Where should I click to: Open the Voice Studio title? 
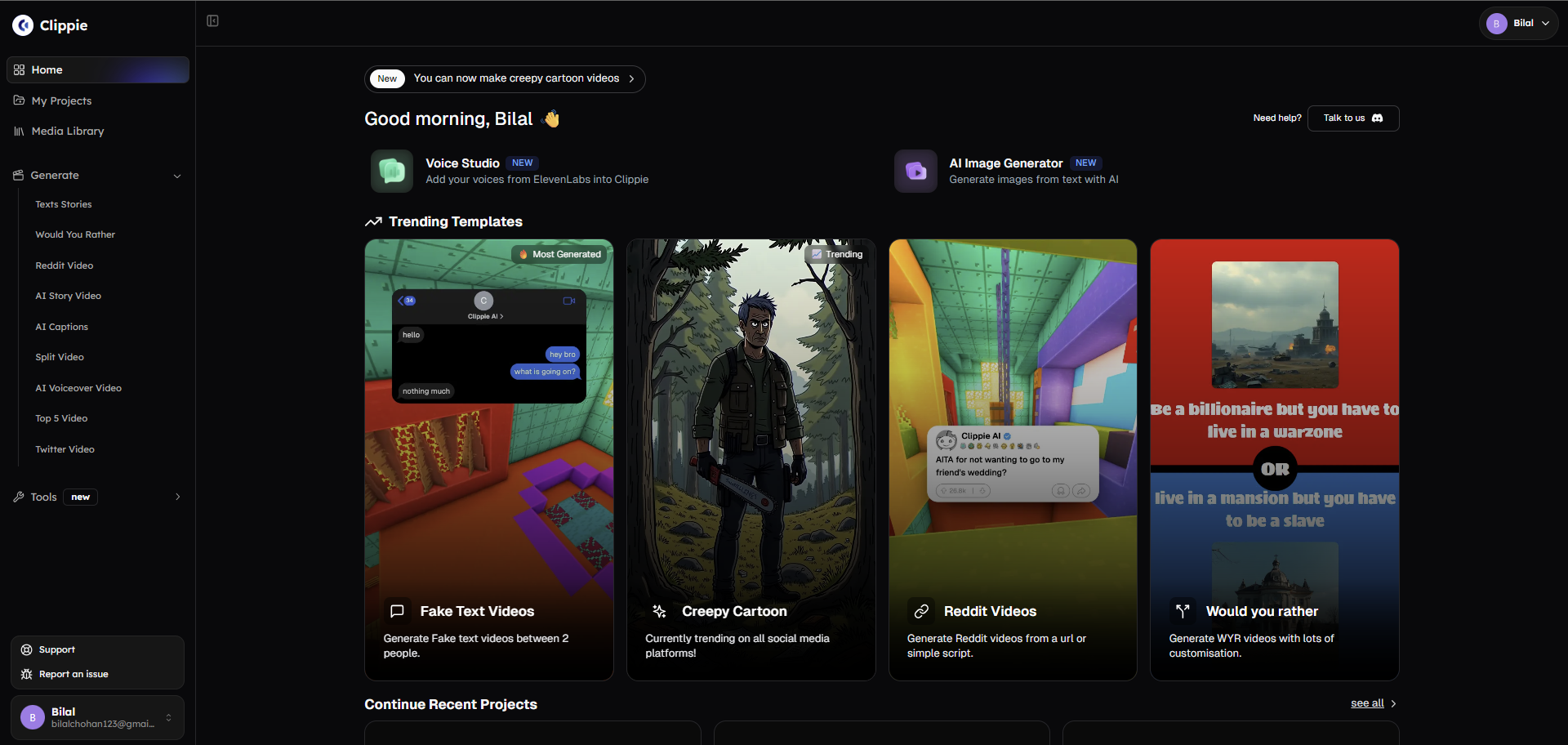pos(462,163)
